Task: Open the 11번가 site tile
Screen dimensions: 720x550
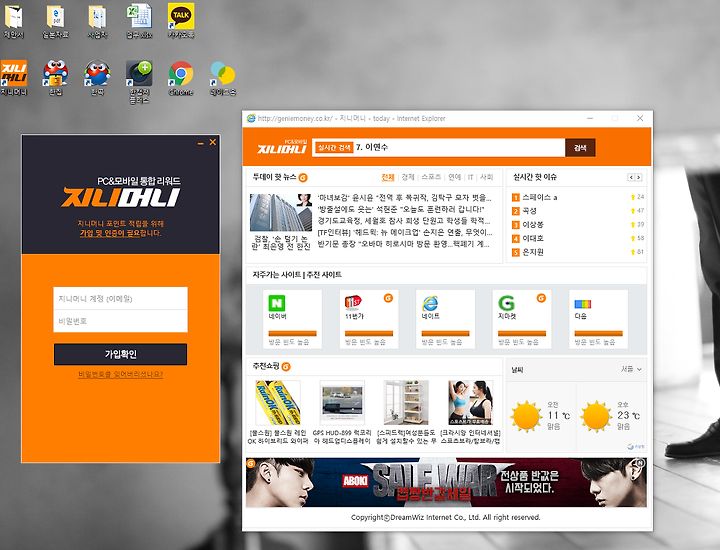Action: (x=369, y=319)
